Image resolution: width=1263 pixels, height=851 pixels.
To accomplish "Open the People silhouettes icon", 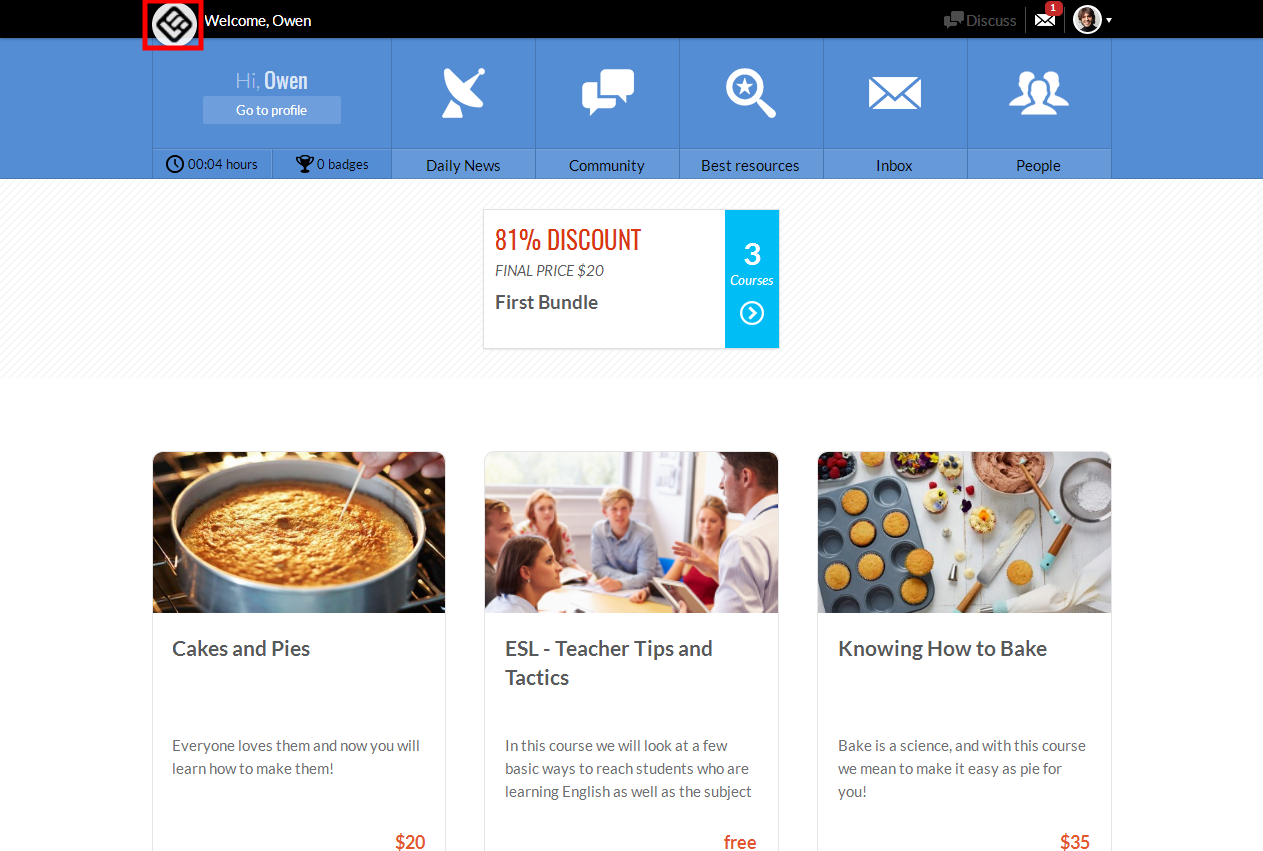I will (1039, 92).
